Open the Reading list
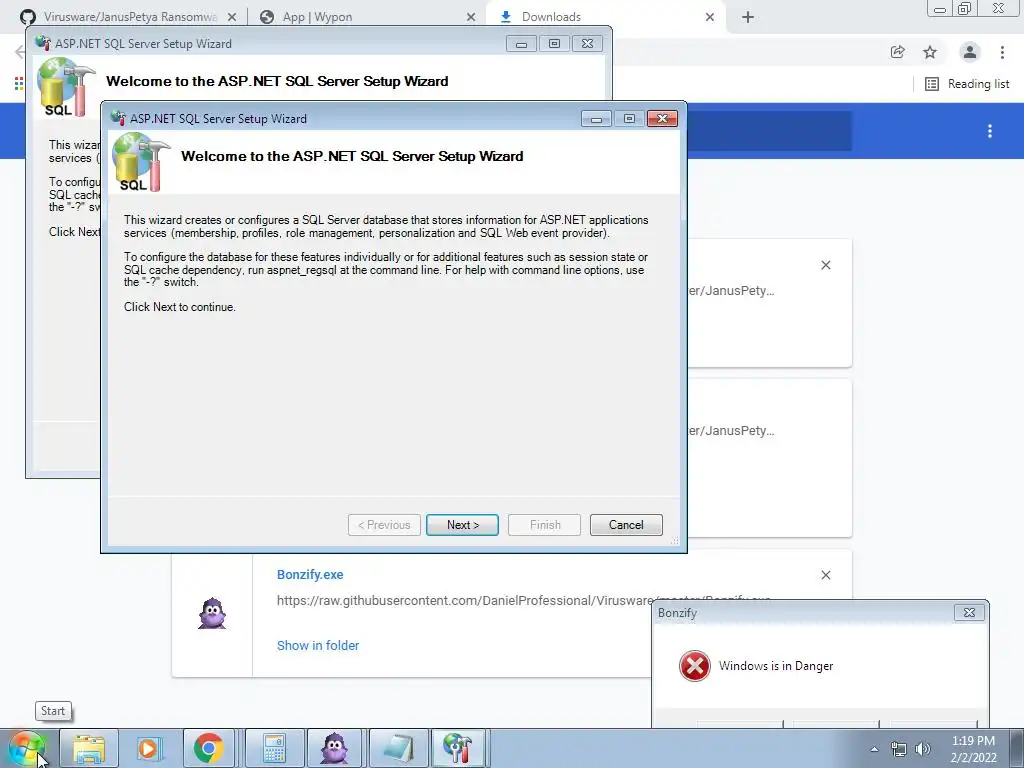1024x768 pixels. click(x=967, y=84)
